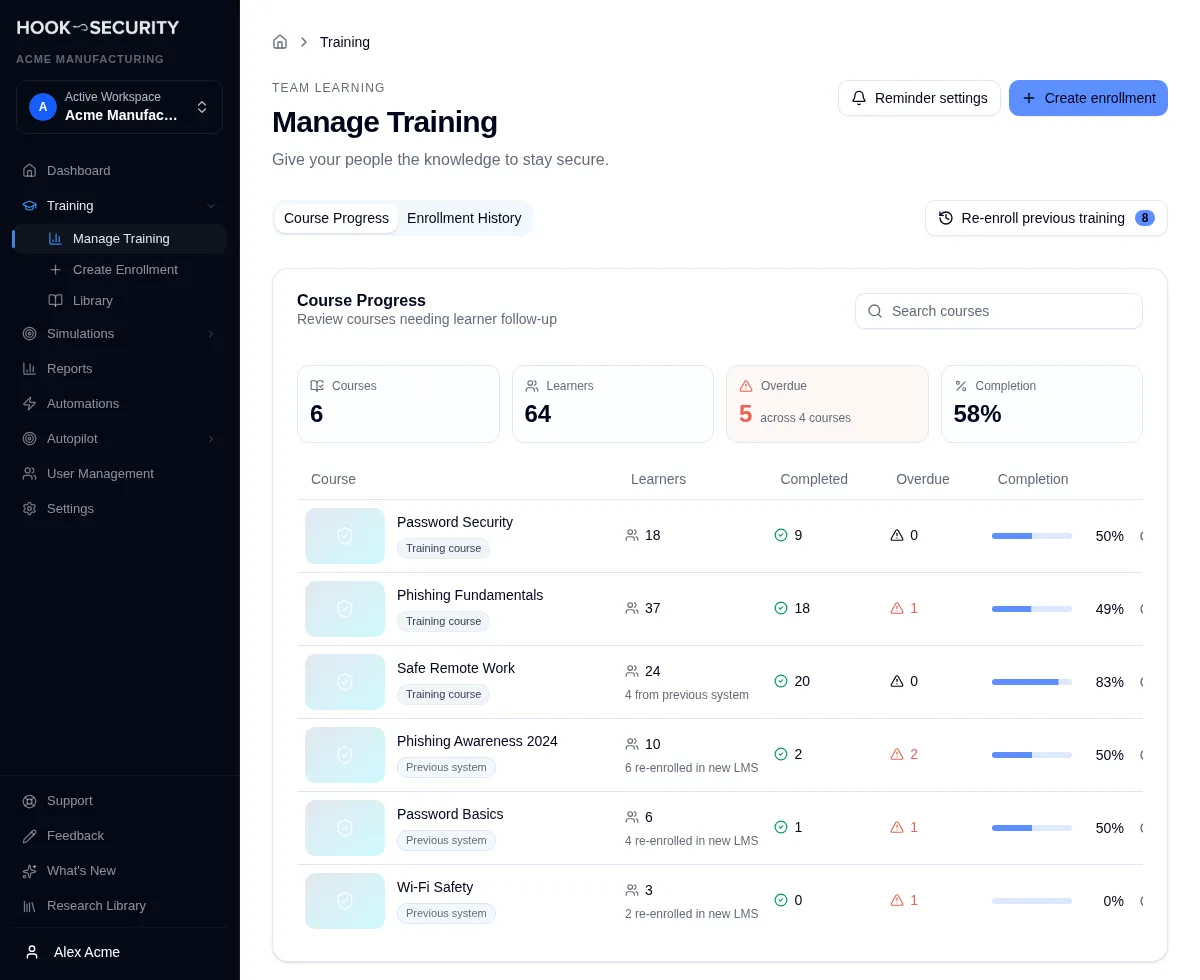
Task: Click the Simulations target icon
Action: 30,334
